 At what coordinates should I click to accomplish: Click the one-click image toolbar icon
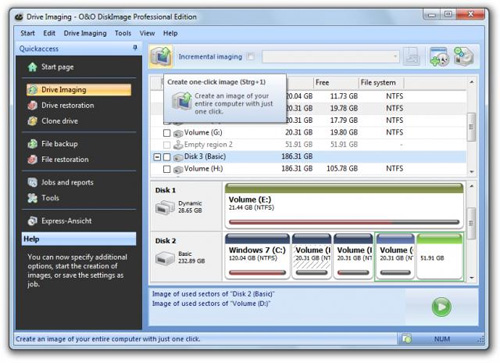tap(161, 56)
